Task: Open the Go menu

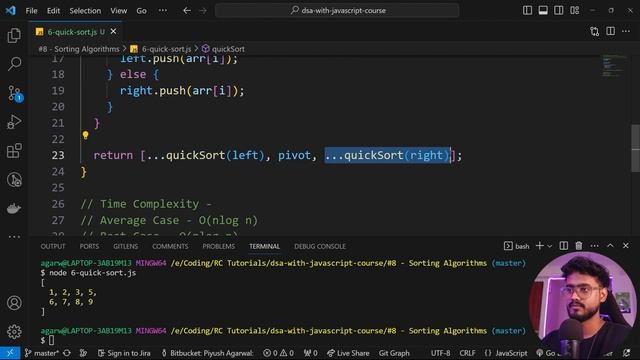Action: [x=141, y=11]
